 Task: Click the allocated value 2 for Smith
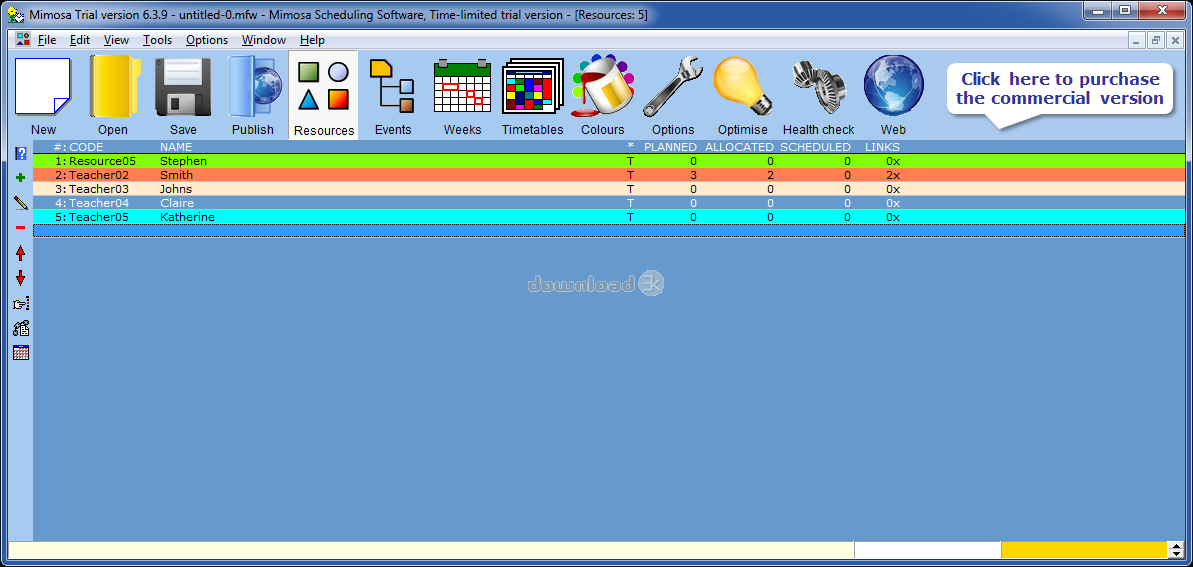(x=770, y=175)
